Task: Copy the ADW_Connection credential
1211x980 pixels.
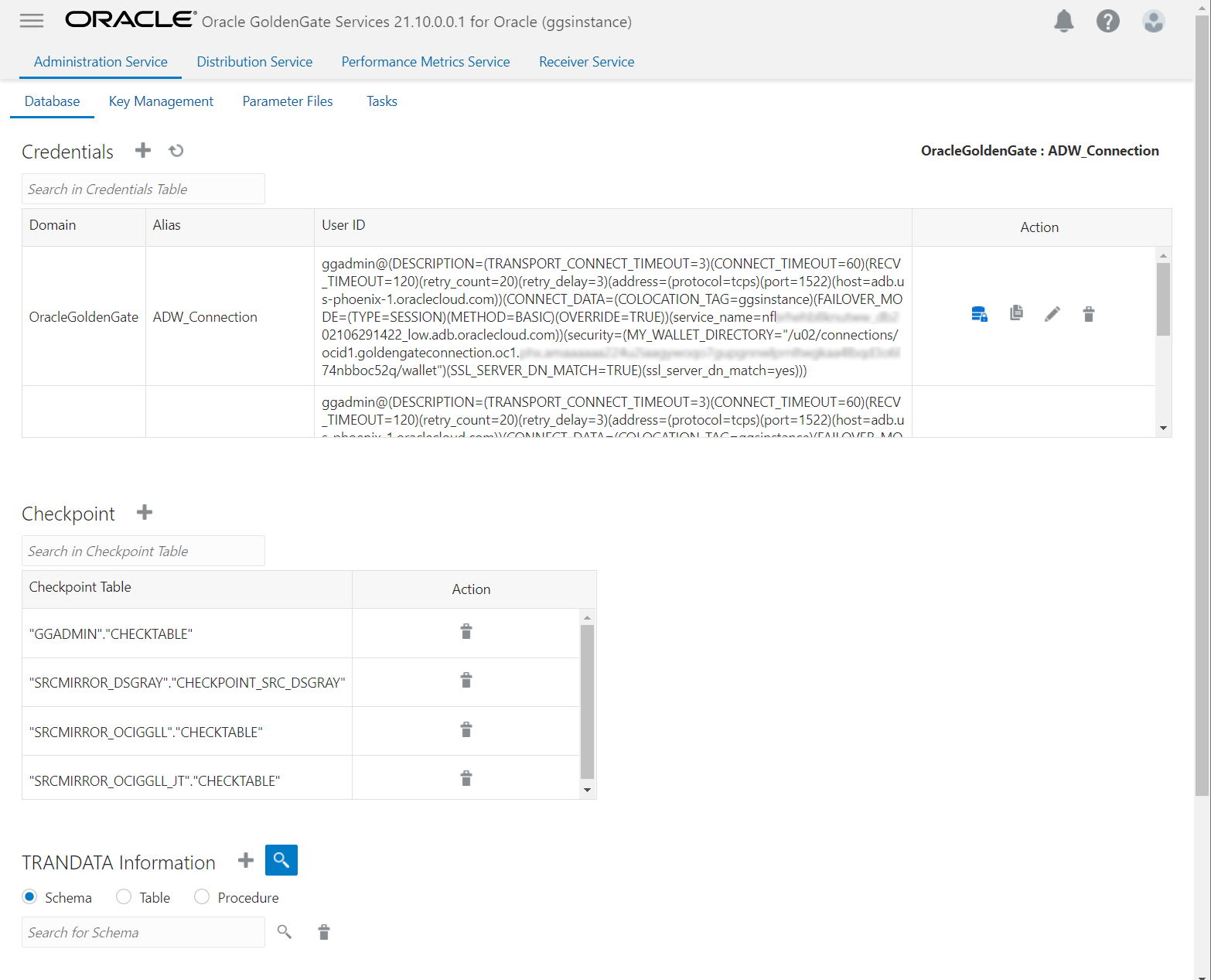Action: (x=1016, y=313)
